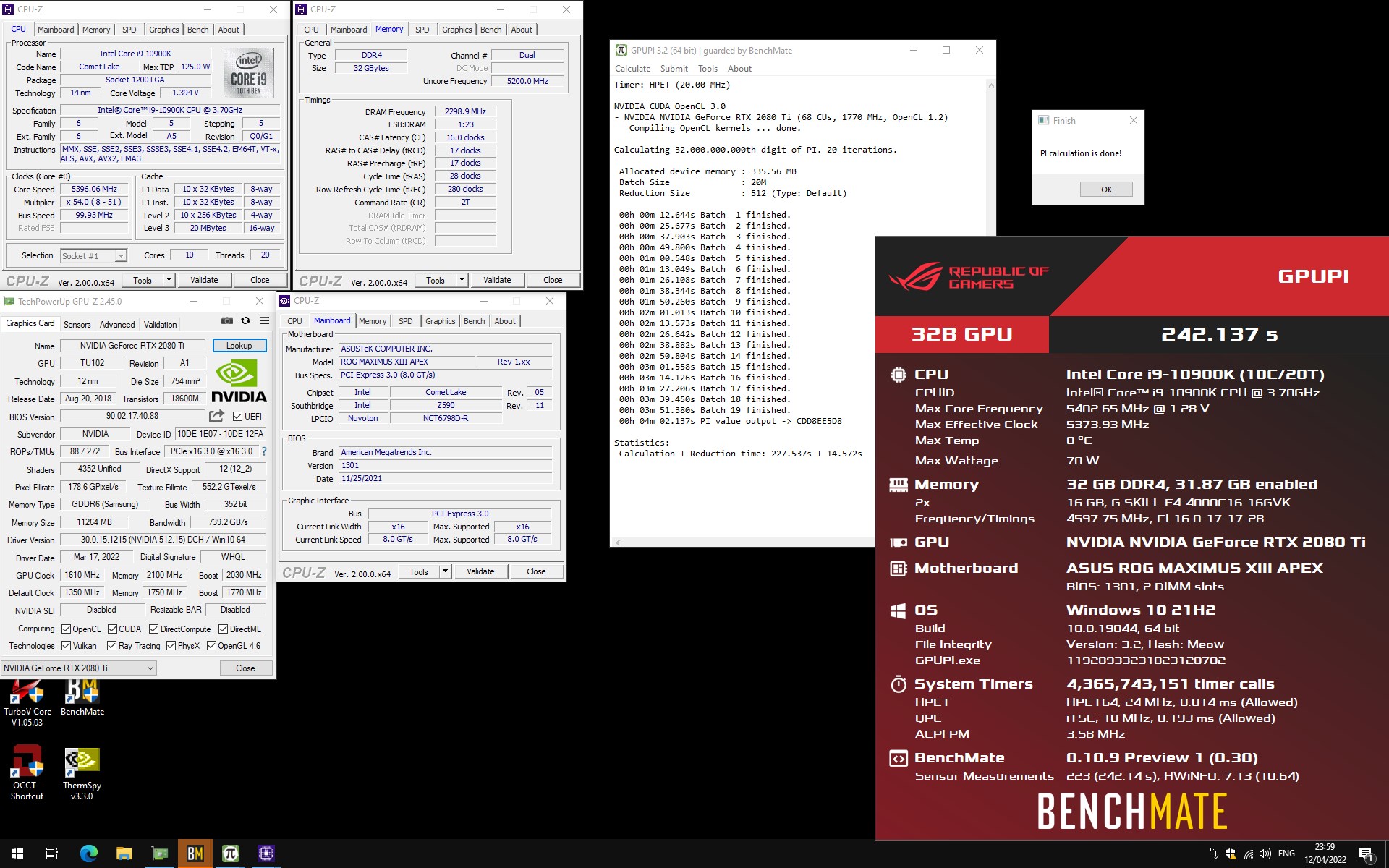The image size is (1389, 868).
Task: Switch to Sensors tab in GPU-Z
Action: click(77, 325)
